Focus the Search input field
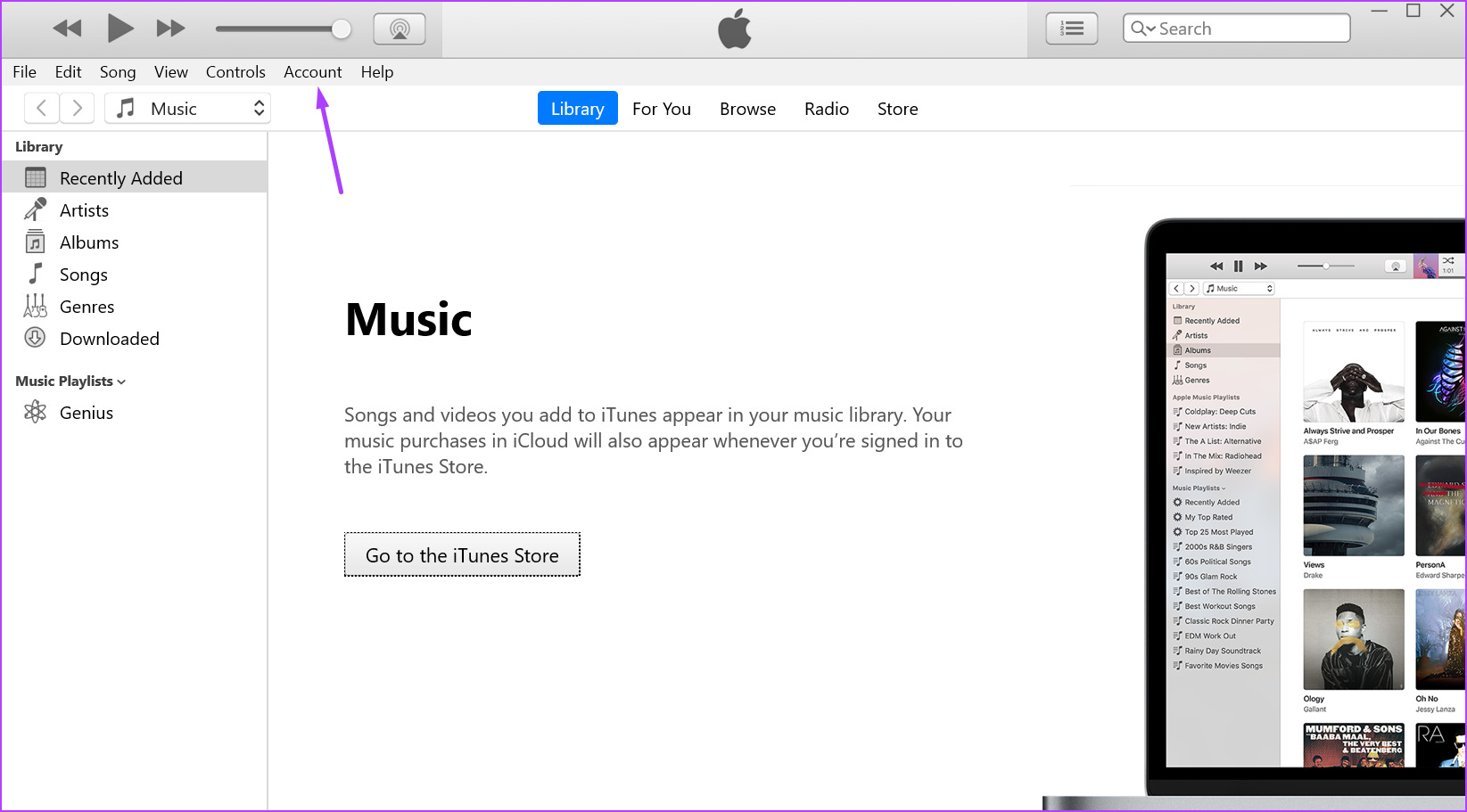Viewport: 1467px width, 812px height. point(1249,29)
